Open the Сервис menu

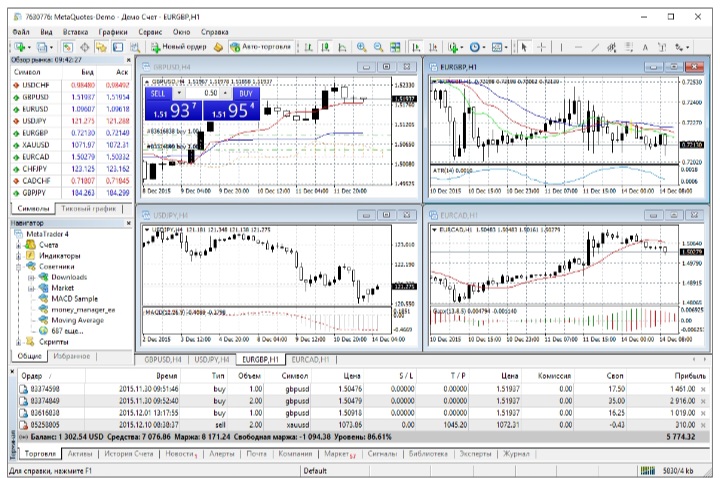click(150, 32)
